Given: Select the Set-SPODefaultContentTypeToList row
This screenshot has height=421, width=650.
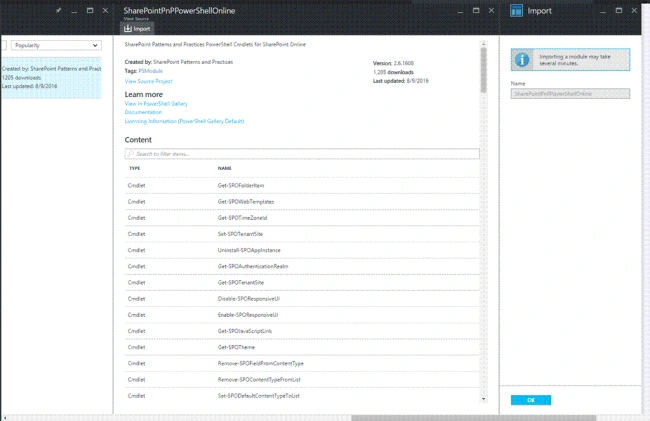Looking at the screenshot, I should coord(302,396).
